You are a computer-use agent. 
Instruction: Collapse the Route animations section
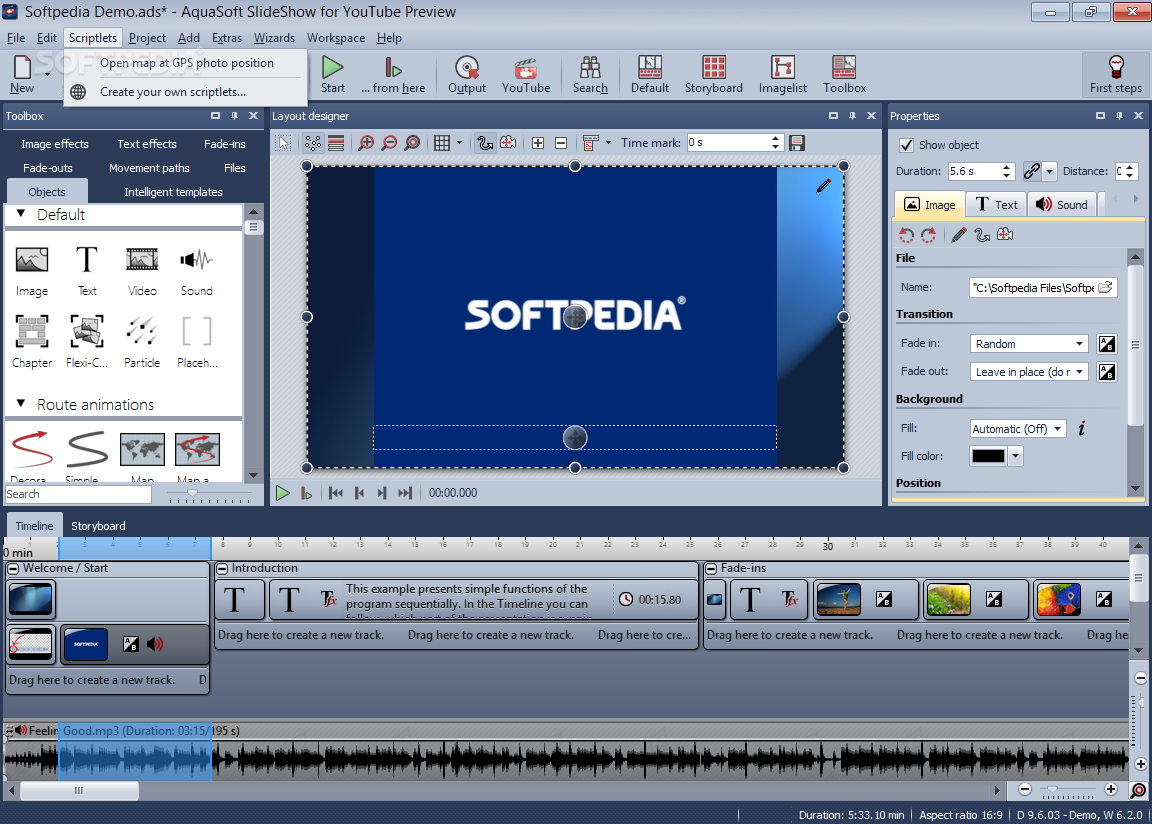(21, 404)
